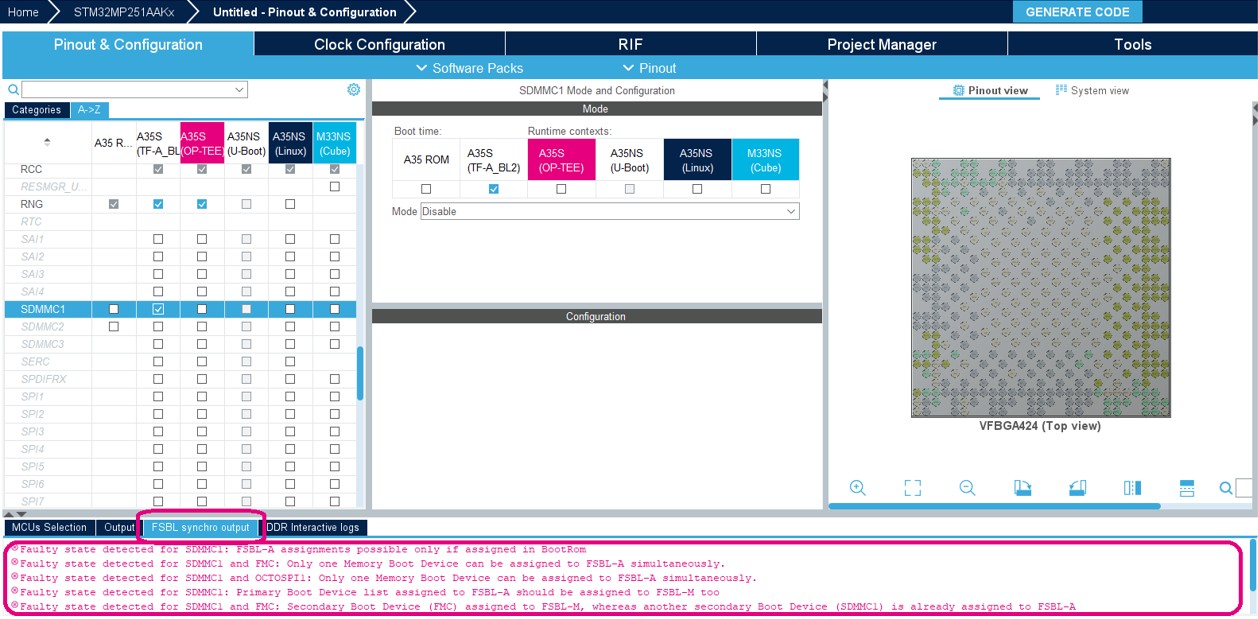Expand the Pinout menu

[x=649, y=68]
